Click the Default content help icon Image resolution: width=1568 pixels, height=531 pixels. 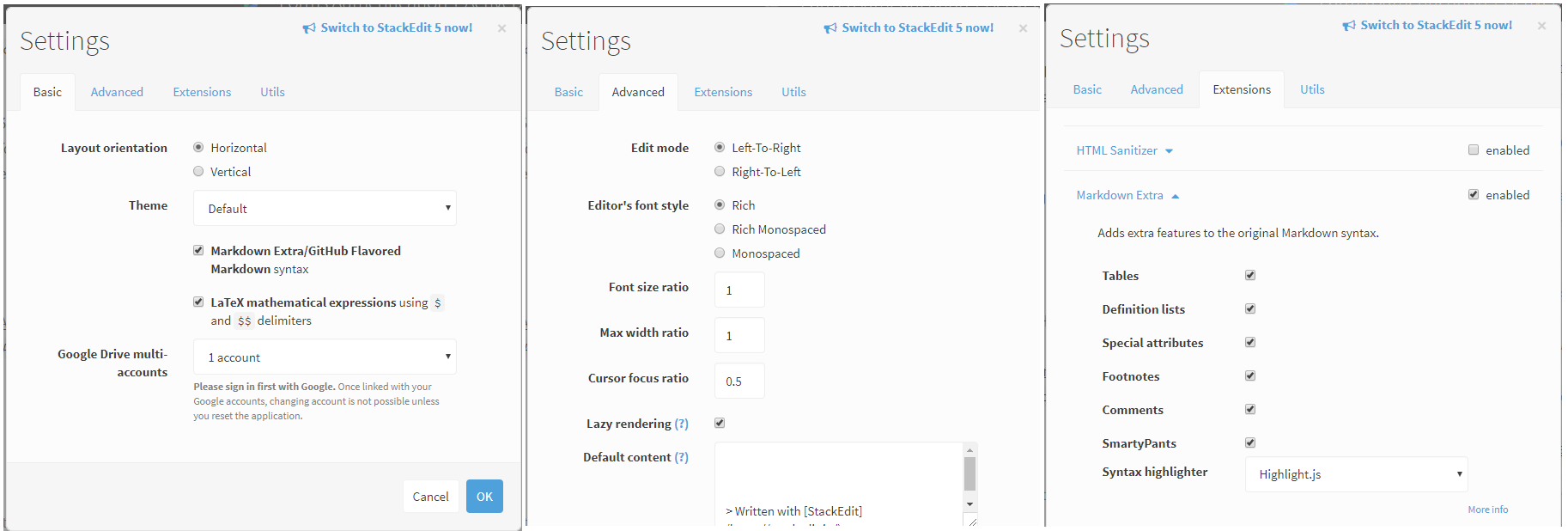pos(683,456)
